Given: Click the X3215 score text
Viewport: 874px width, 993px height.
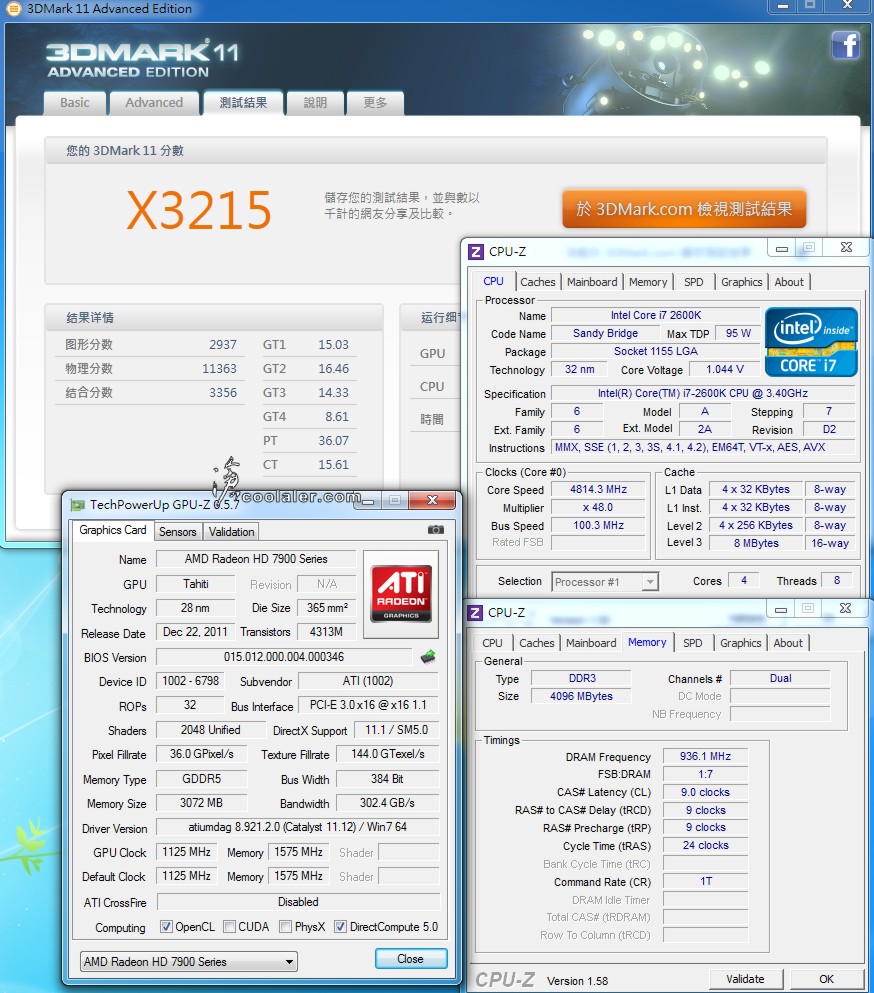Looking at the screenshot, I should 199,210.
